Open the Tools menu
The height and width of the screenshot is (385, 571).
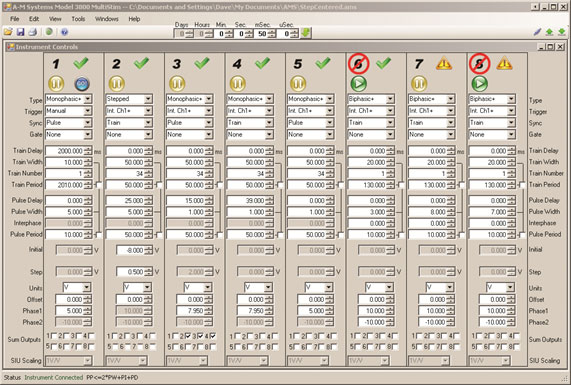pyautogui.click(x=78, y=19)
